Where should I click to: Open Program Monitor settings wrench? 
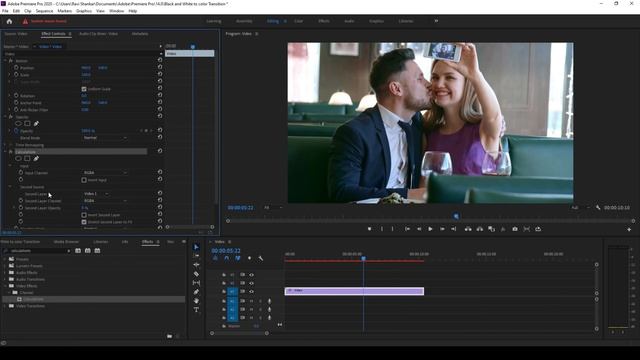tap(598, 207)
